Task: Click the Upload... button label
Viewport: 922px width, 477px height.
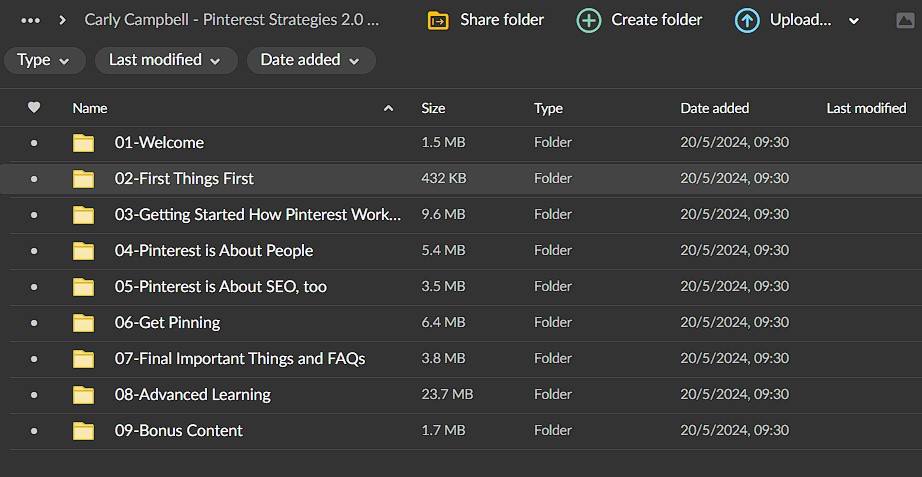Action: 801,20
